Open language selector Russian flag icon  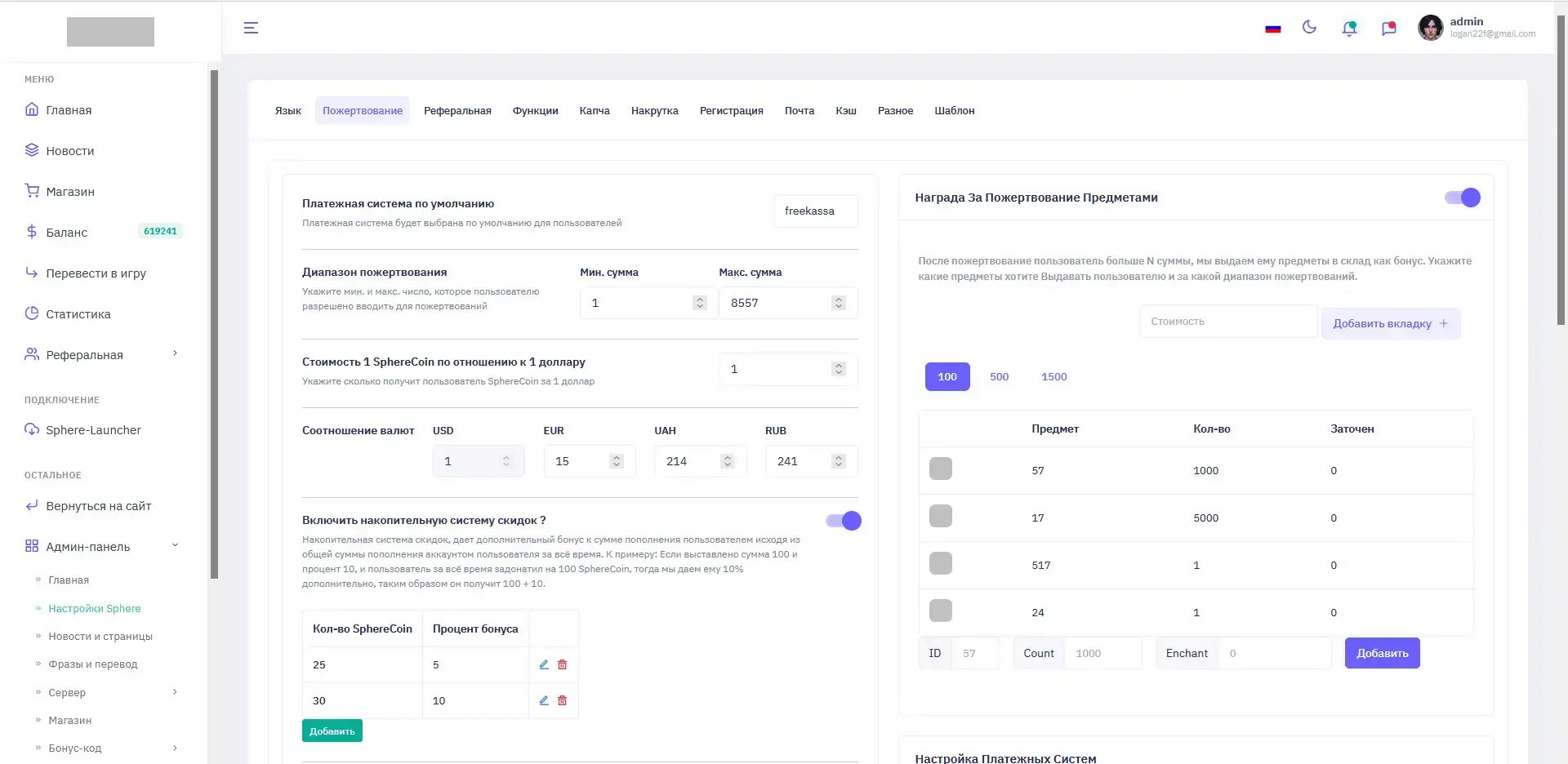point(1272,29)
